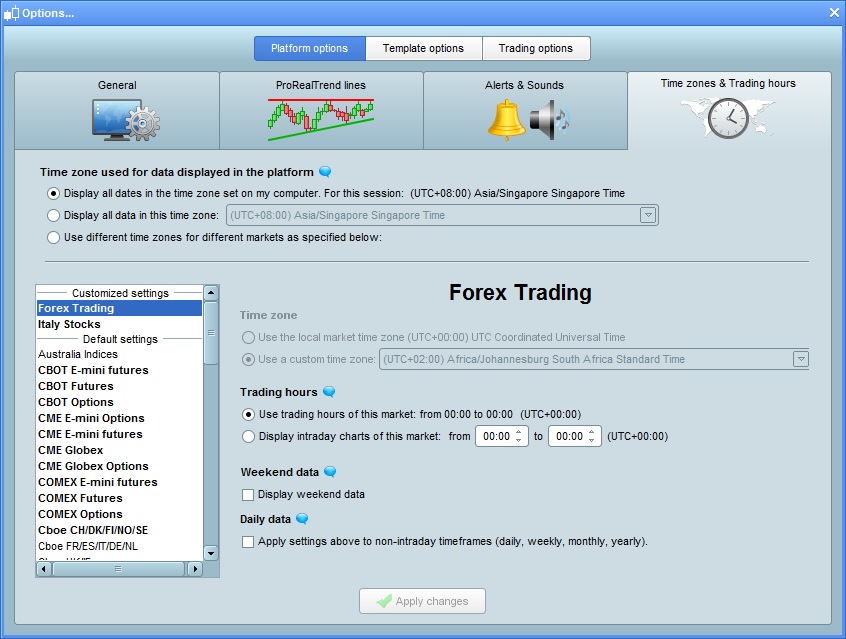This screenshot has width=846, height=639.
Task: Select COMEX Futures in market list
Action: point(119,498)
